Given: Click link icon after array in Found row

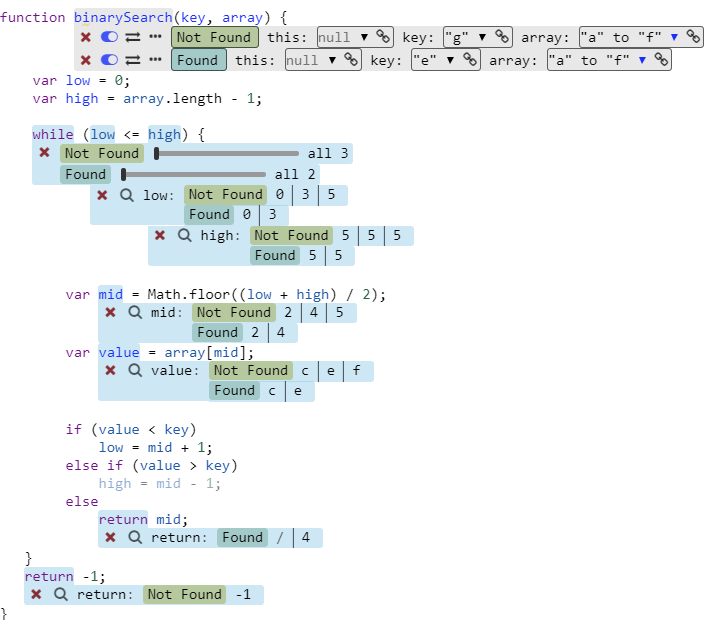Looking at the screenshot, I should point(661,60).
